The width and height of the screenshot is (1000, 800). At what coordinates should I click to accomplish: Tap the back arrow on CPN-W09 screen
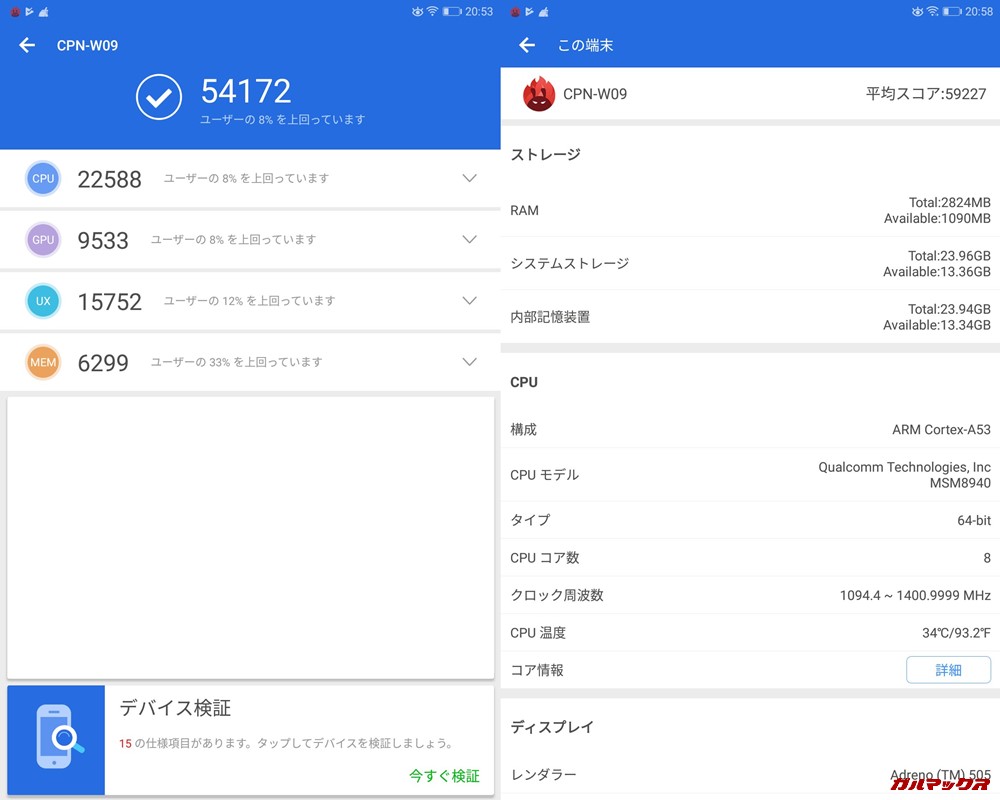pos(26,45)
